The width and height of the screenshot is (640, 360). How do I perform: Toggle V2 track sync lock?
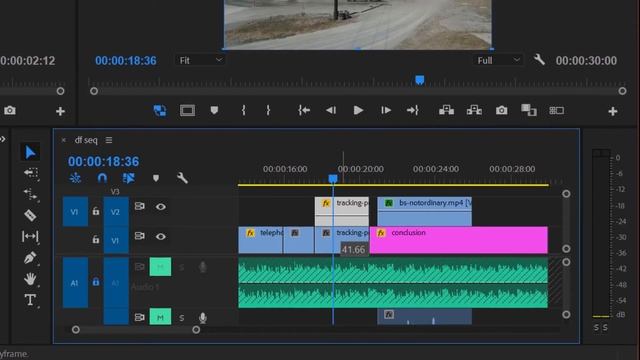click(140, 207)
